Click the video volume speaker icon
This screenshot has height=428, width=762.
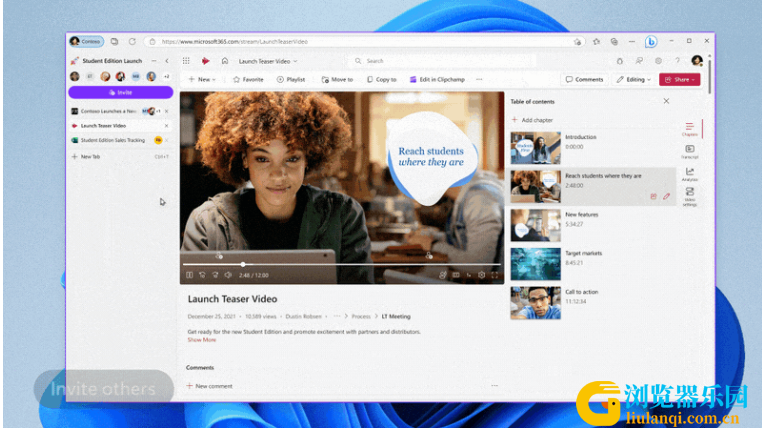pos(228,275)
